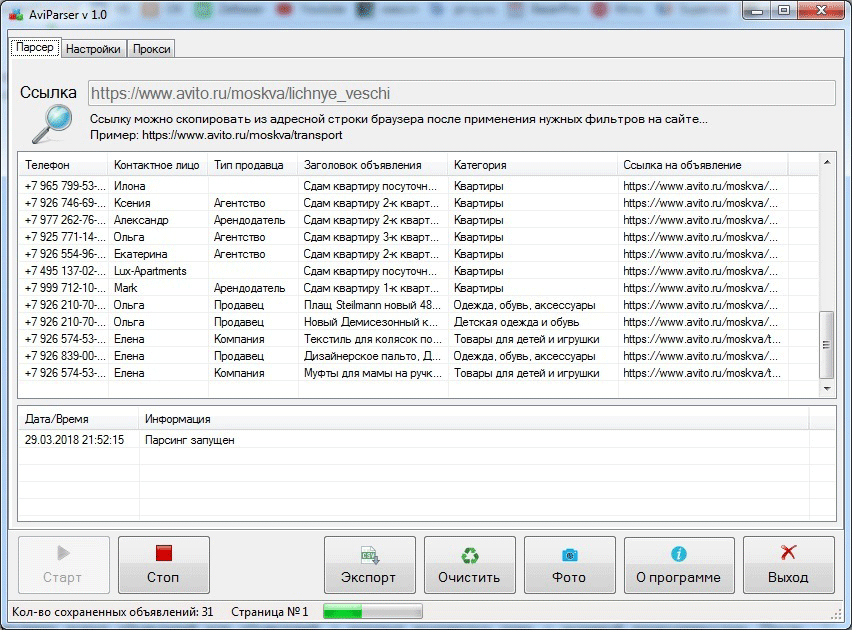The image size is (852, 630).
Task: Select the log entry 'Парсинг запущен'
Action: 190,440
